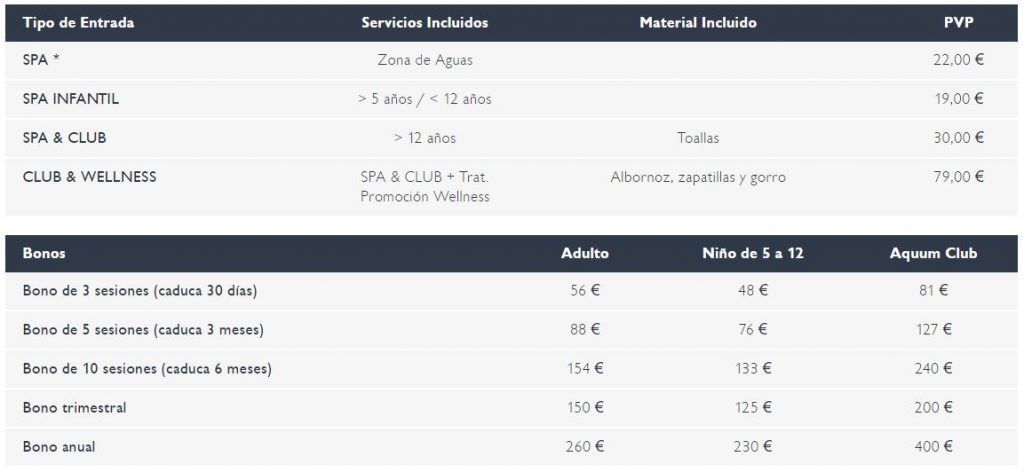Click the Bono anual row label

coord(59,447)
